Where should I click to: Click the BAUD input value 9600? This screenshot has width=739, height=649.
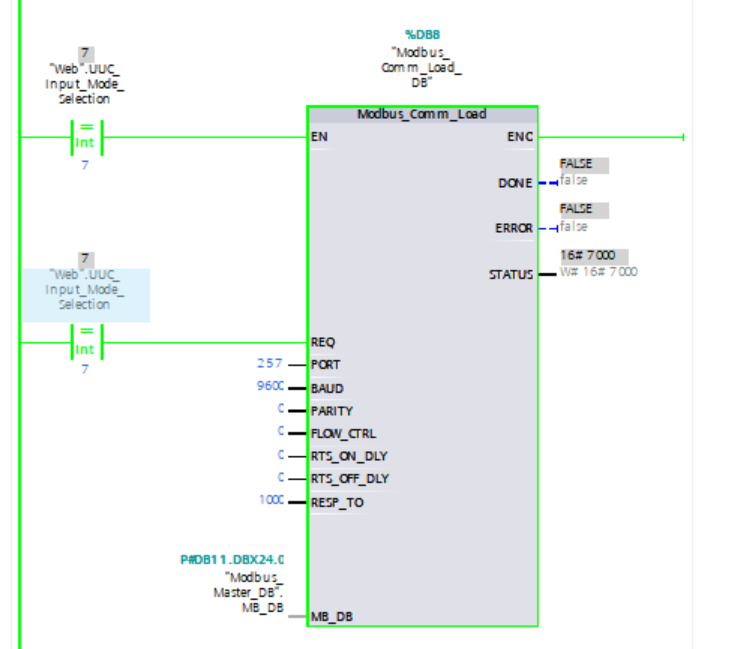(x=270, y=386)
